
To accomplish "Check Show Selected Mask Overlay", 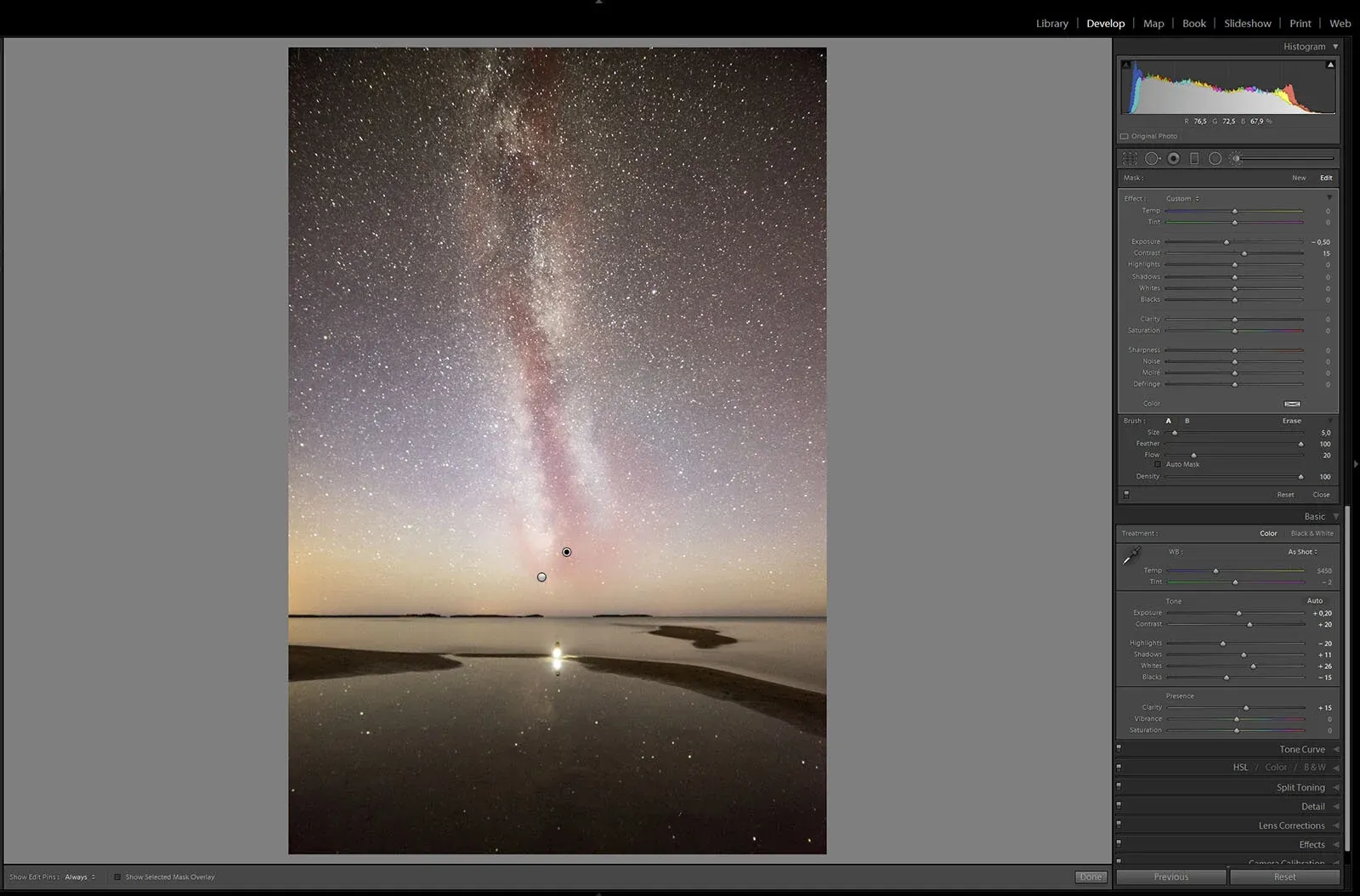I will tap(117, 877).
